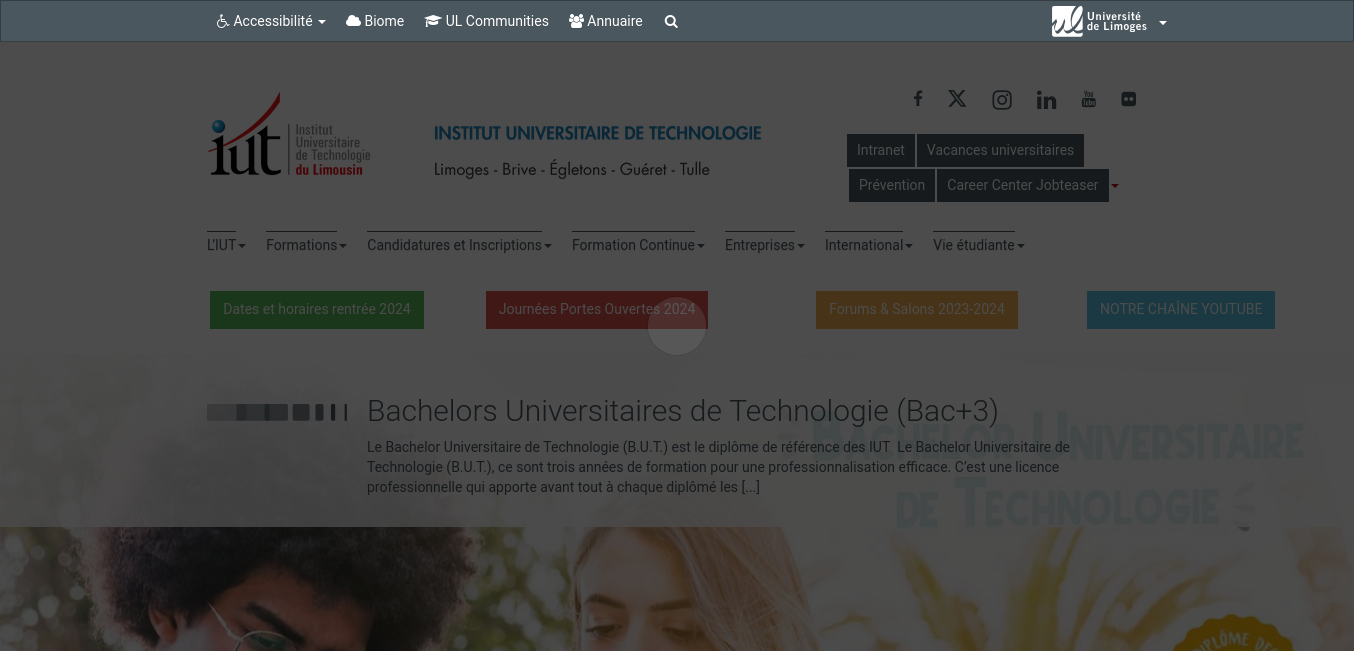Open the International menu
This screenshot has height=651, width=1366.
pyautogui.click(x=869, y=245)
